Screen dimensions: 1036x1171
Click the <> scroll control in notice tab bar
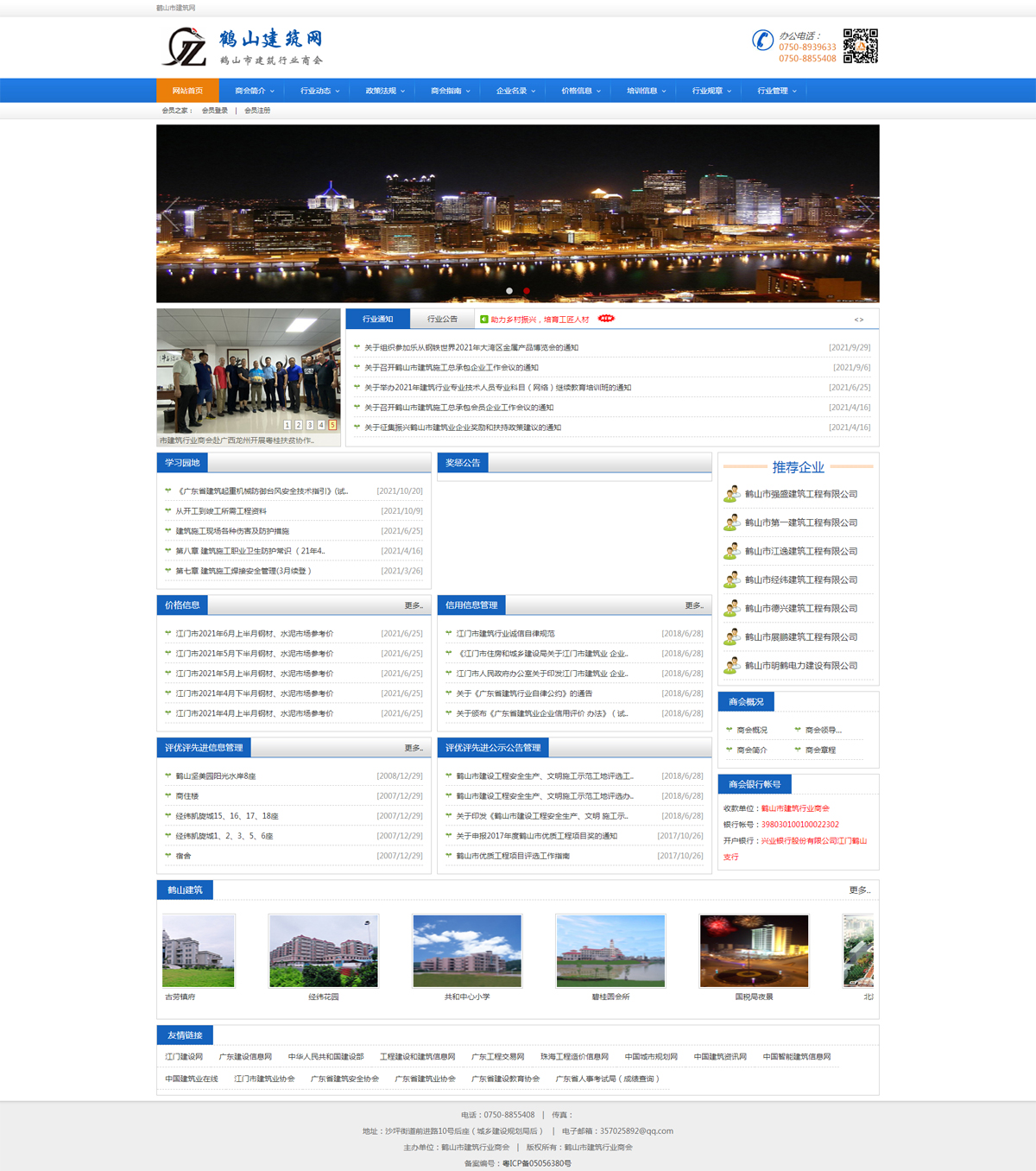coord(859,320)
